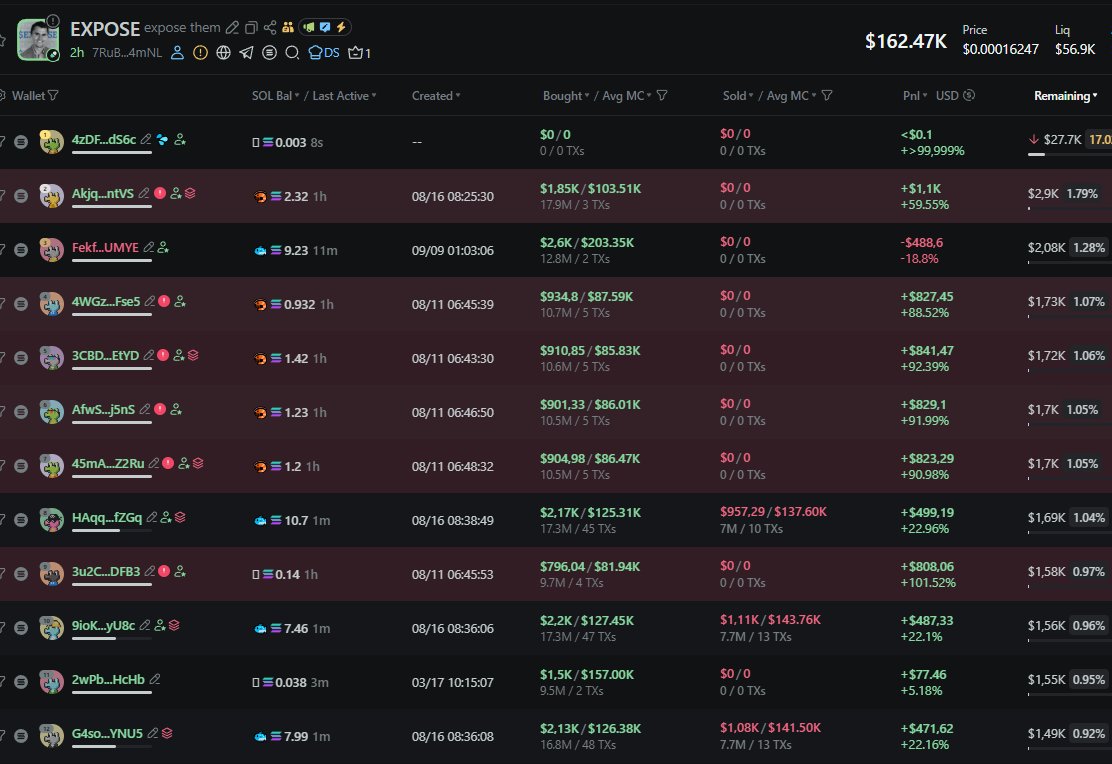Follow wallet Fekf...UMYE with the person-star icon
The height and width of the screenshot is (764, 1112).
coord(163,247)
